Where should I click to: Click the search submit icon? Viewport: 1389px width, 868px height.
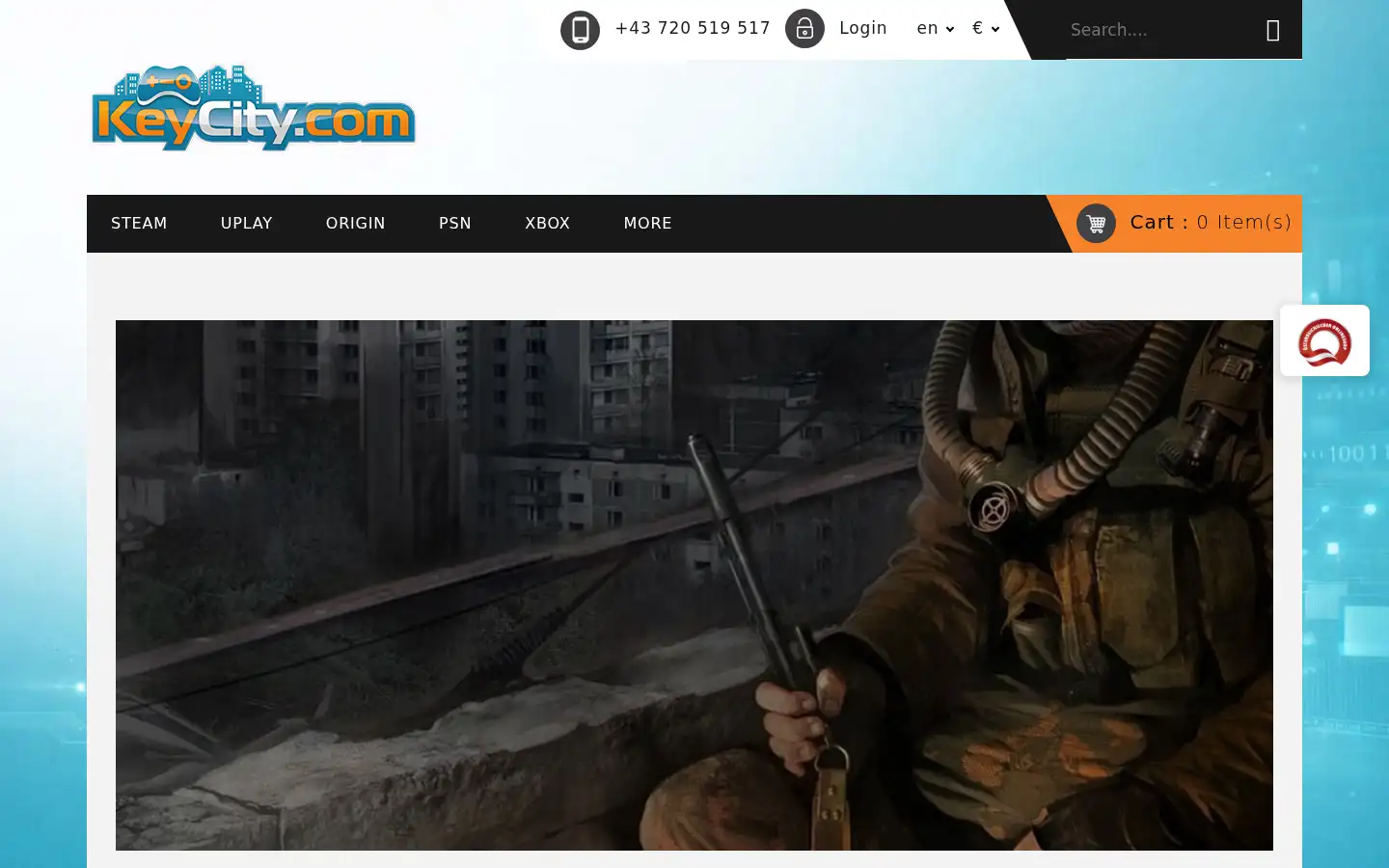[1273, 31]
